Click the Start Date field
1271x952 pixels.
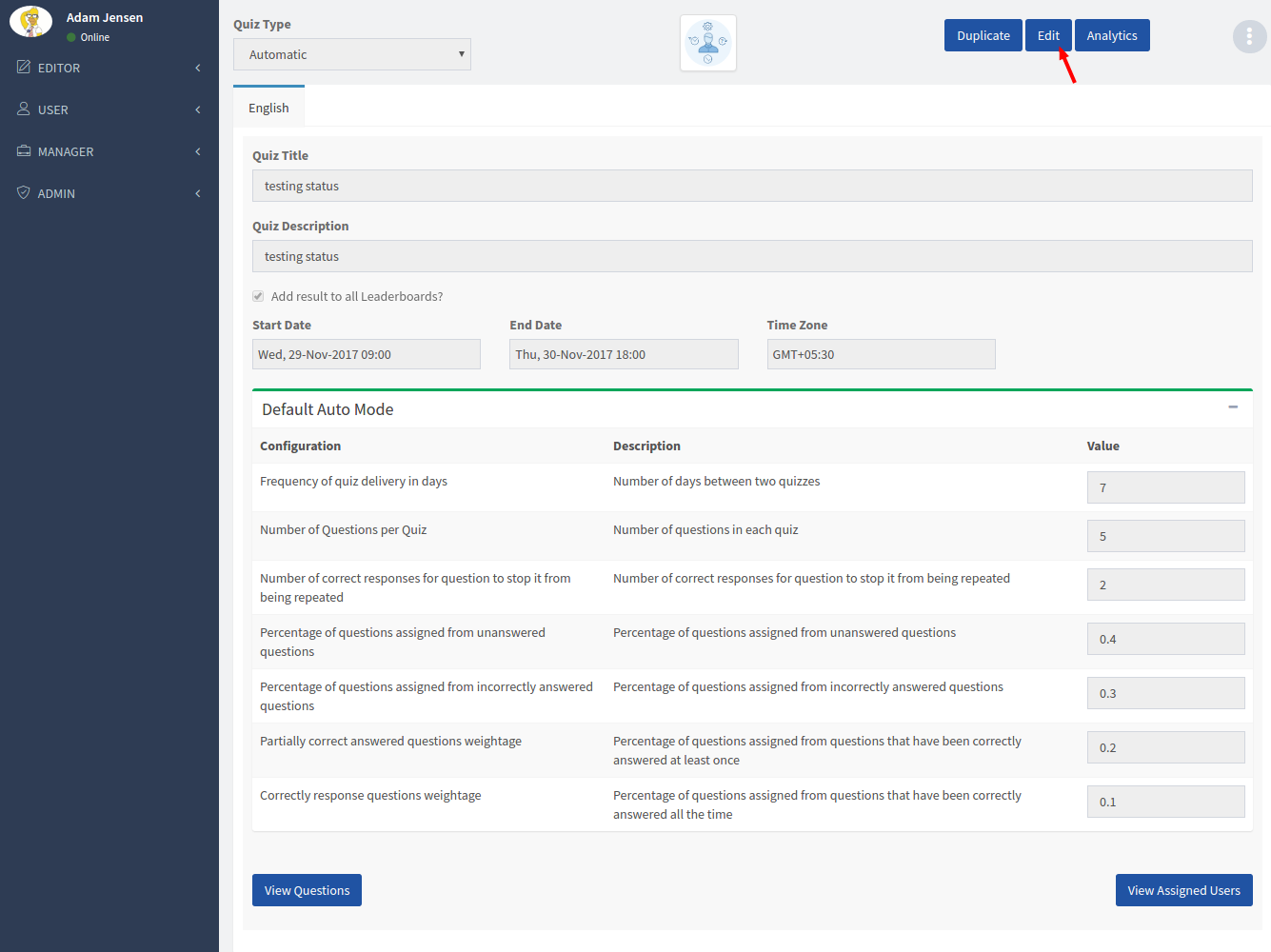[x=366, y=354]
